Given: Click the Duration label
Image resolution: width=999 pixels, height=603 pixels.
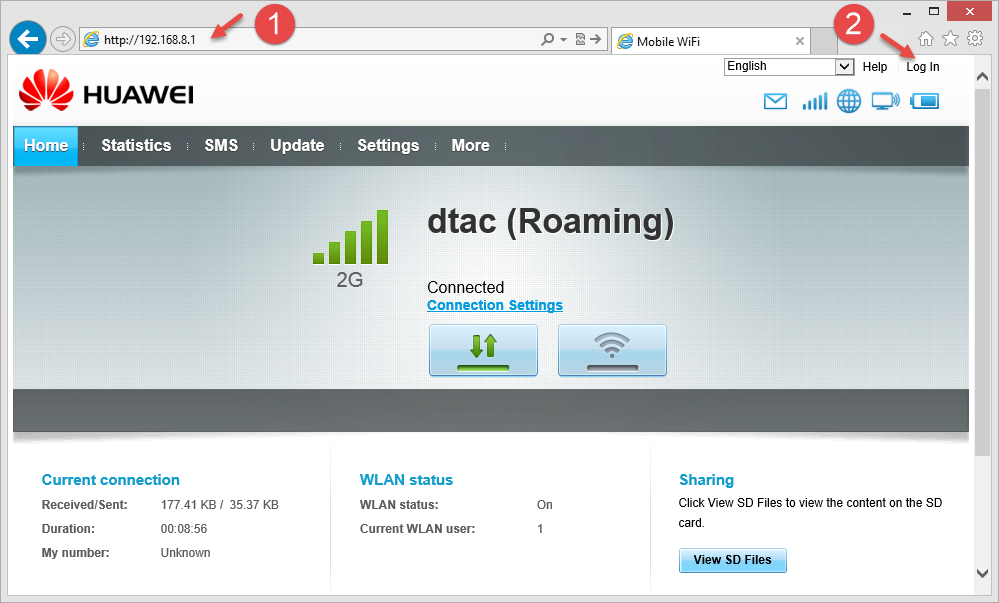Looking at the screenshot, I should [x=68, y=529].
